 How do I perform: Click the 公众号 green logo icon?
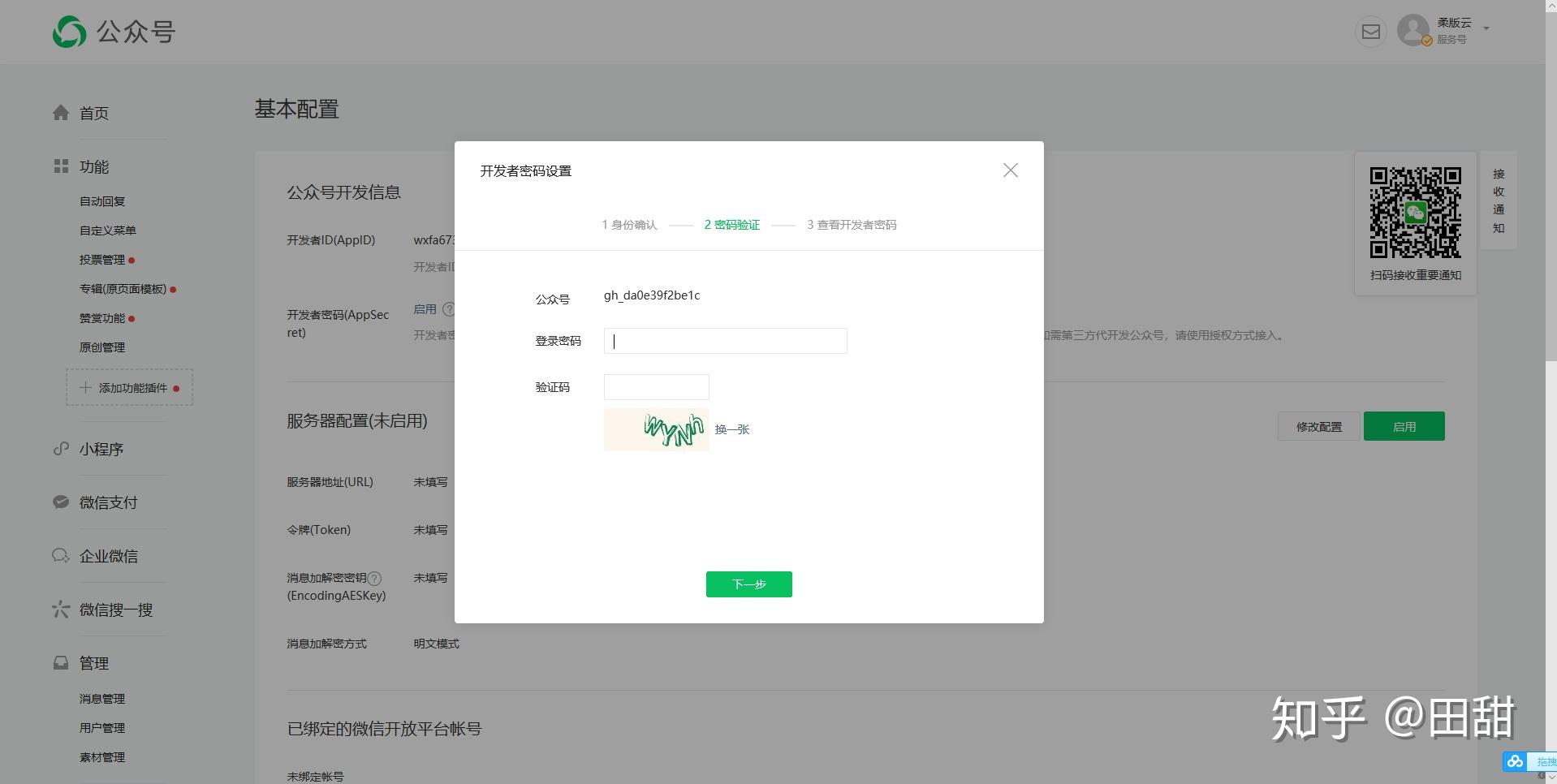coord(69,32)
